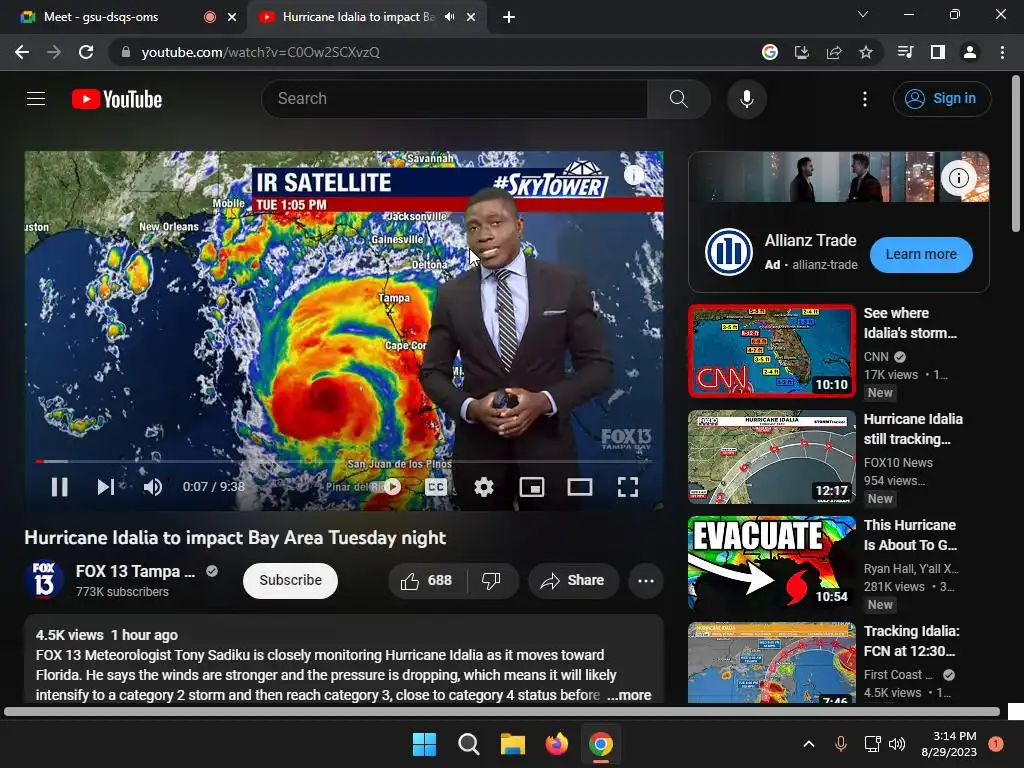
Task: Bookmark this page star
Action: (866, 52)
